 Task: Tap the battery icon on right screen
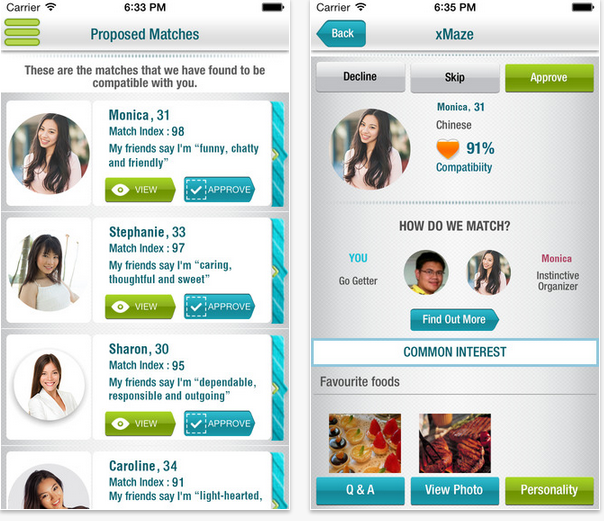[x=583, y=7]
